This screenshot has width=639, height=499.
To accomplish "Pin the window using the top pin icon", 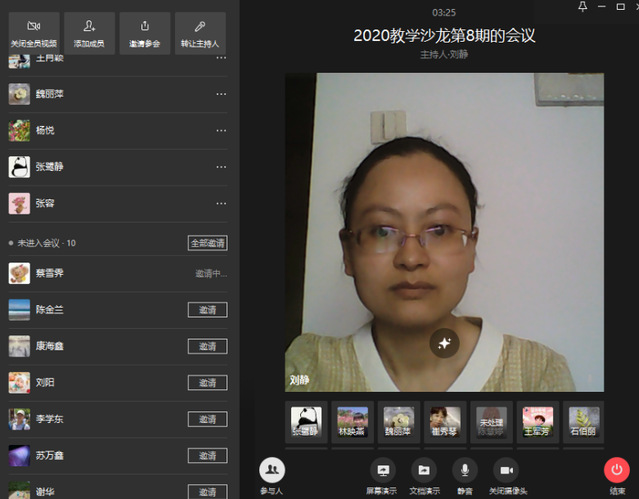I will point(583,8).
